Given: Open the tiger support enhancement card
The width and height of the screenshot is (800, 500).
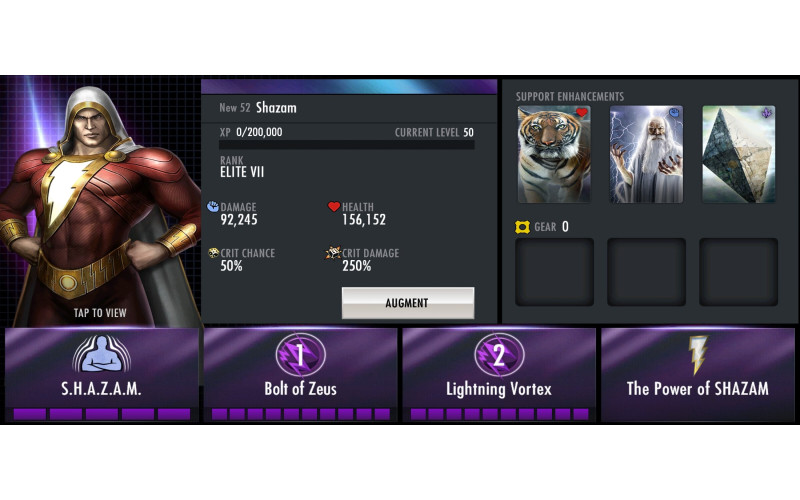Looking at the screenshot, I should tap(554, 155).
